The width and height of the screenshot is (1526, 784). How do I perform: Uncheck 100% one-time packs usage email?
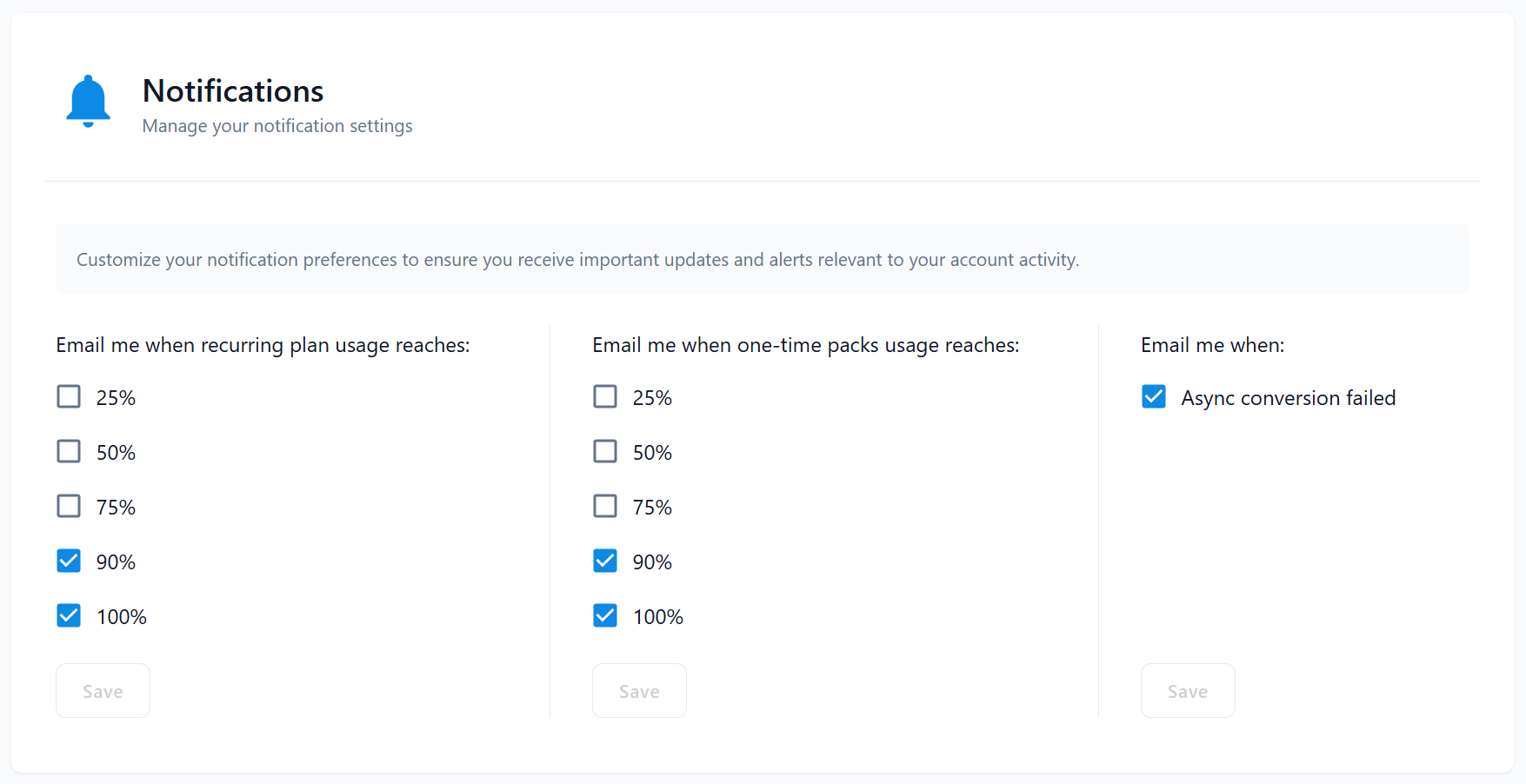coord(605,616)
